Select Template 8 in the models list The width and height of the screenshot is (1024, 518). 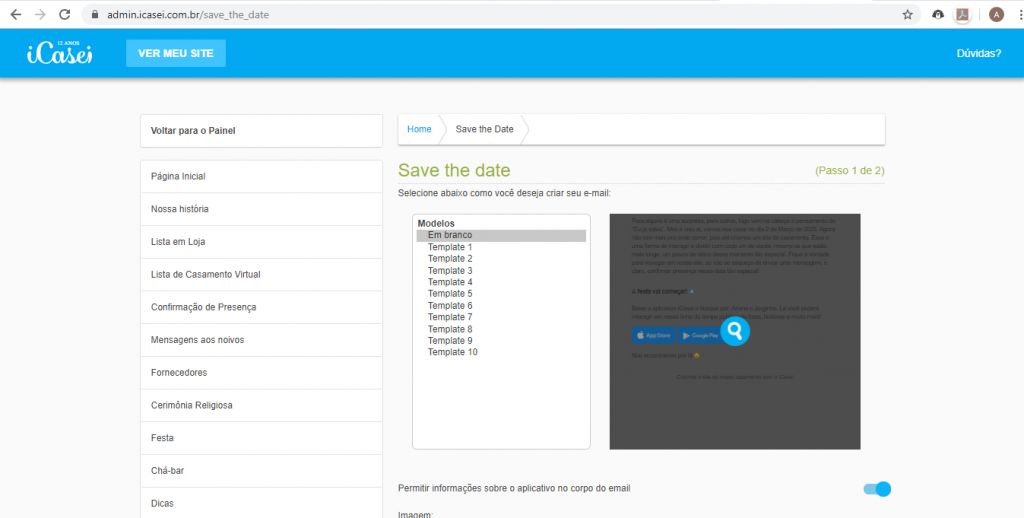click(501, 329)
